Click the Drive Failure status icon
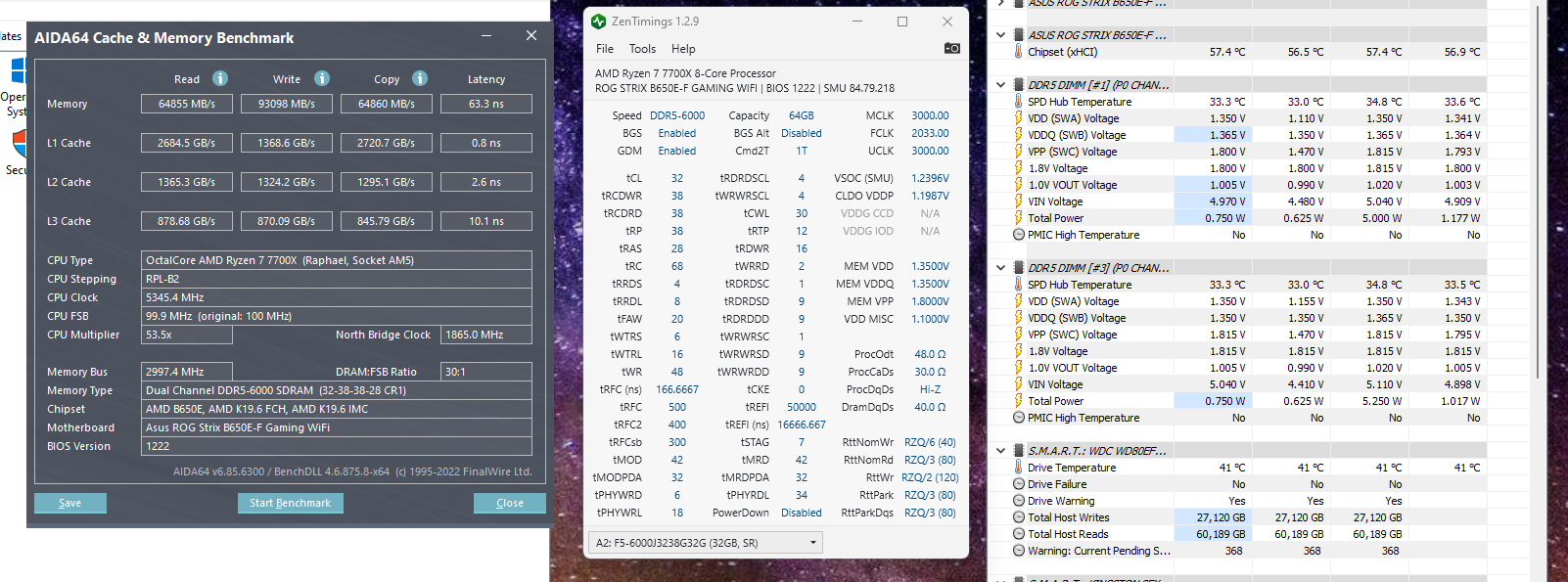The width and height of the screenshot is (1568, 582). coord(1018,484)
